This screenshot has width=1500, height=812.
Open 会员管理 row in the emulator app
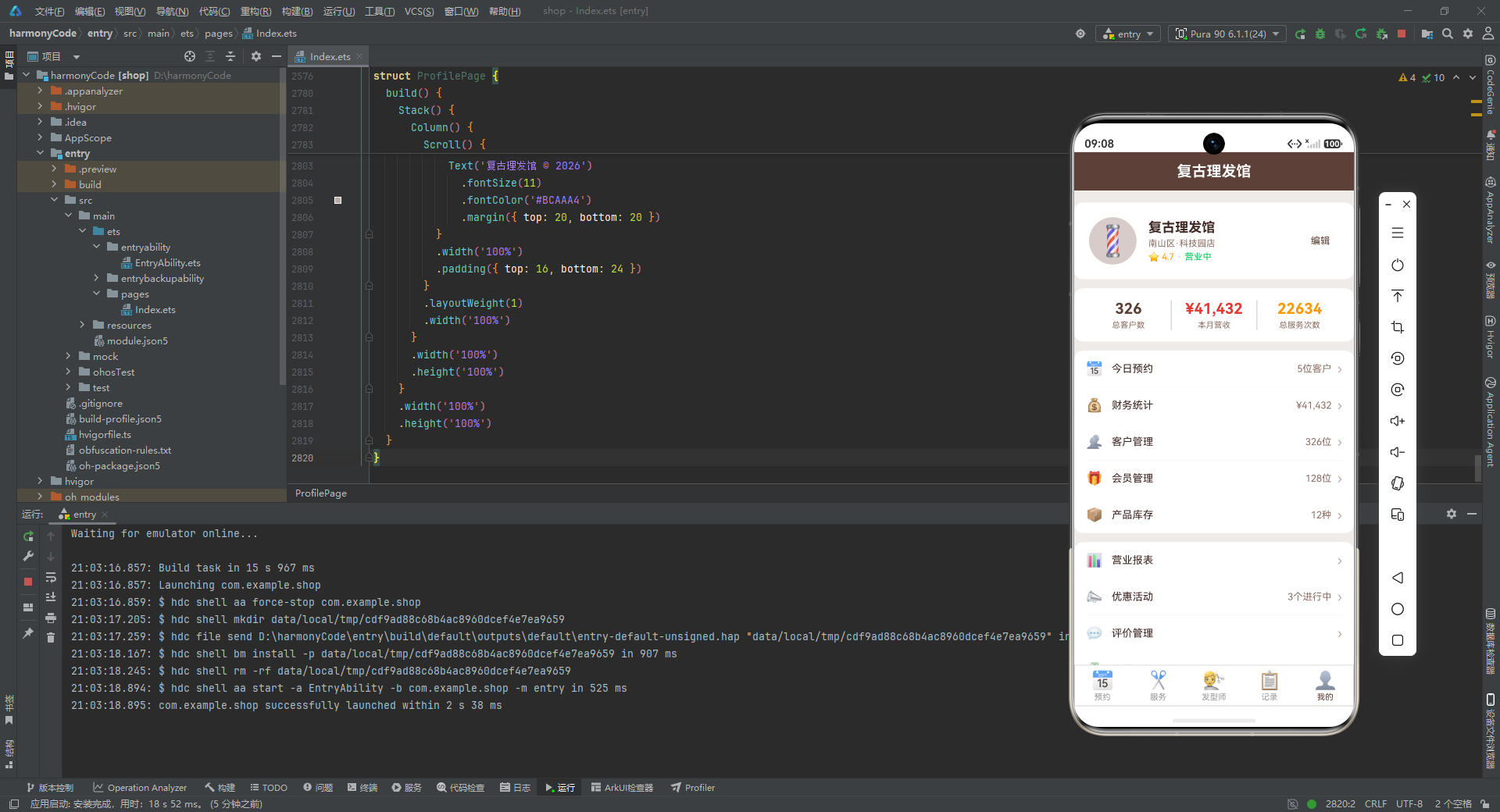point(1214,479)
